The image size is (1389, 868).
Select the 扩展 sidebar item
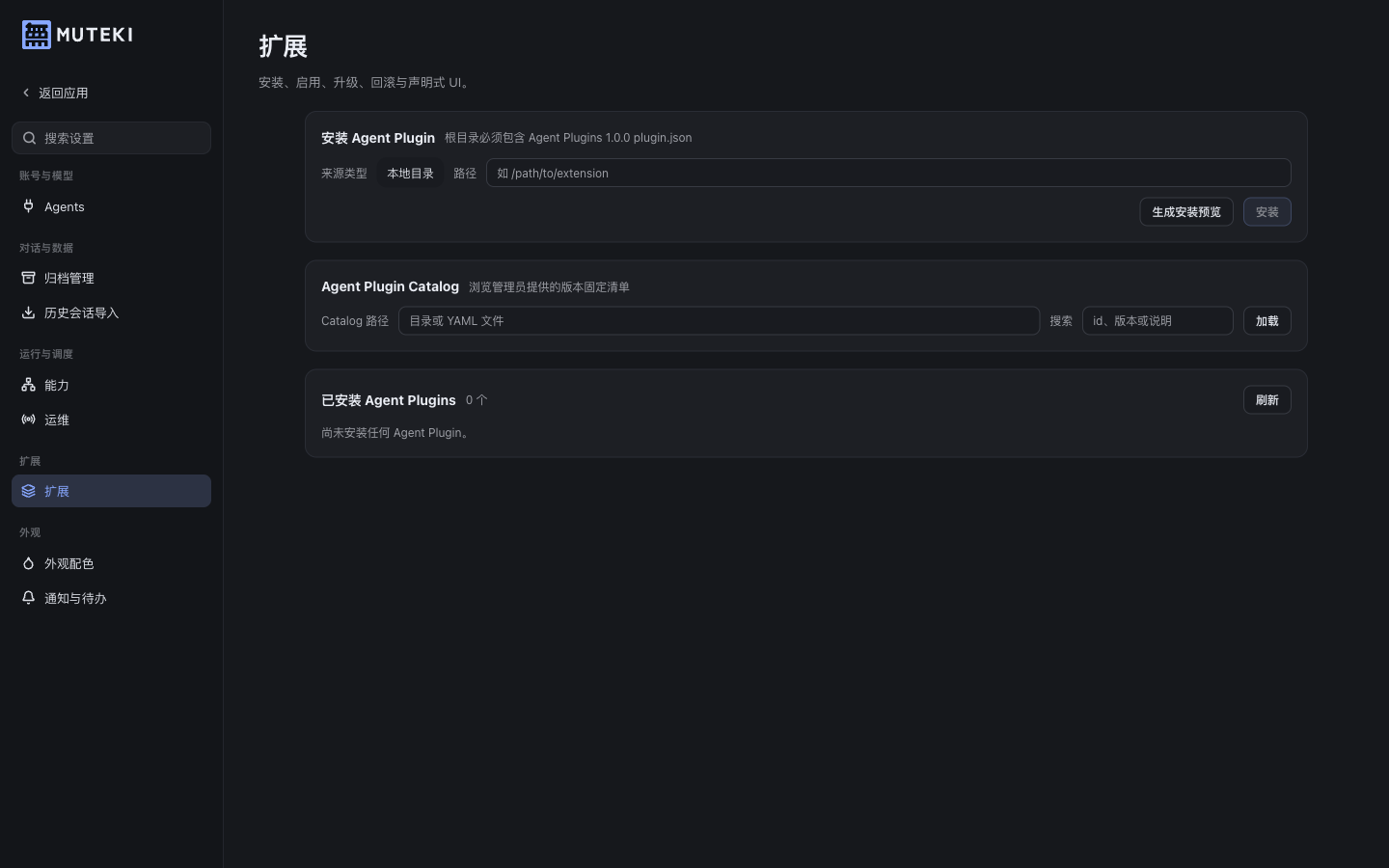111,491
